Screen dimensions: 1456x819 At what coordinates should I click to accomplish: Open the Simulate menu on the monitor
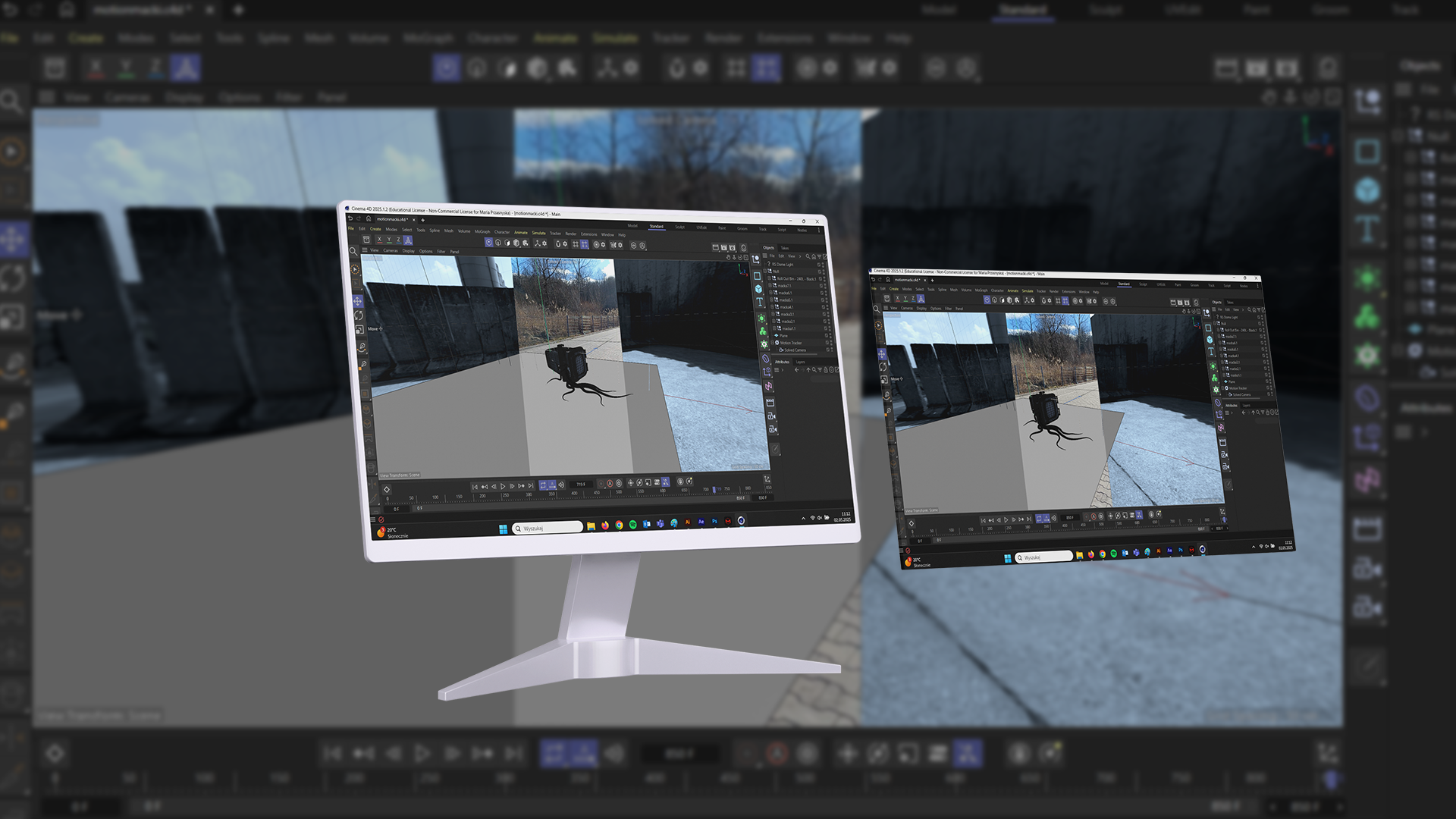click(538, 233)
